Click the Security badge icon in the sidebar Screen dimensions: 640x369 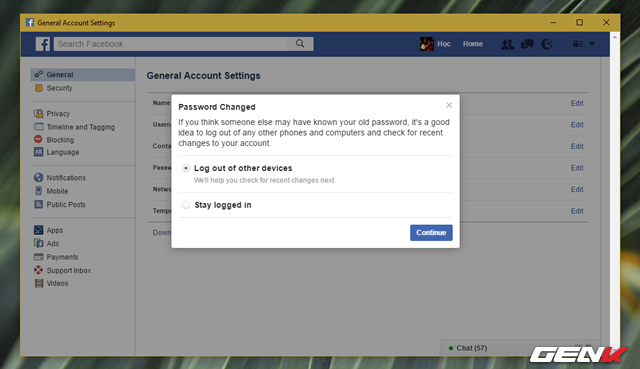coord(39,88)
